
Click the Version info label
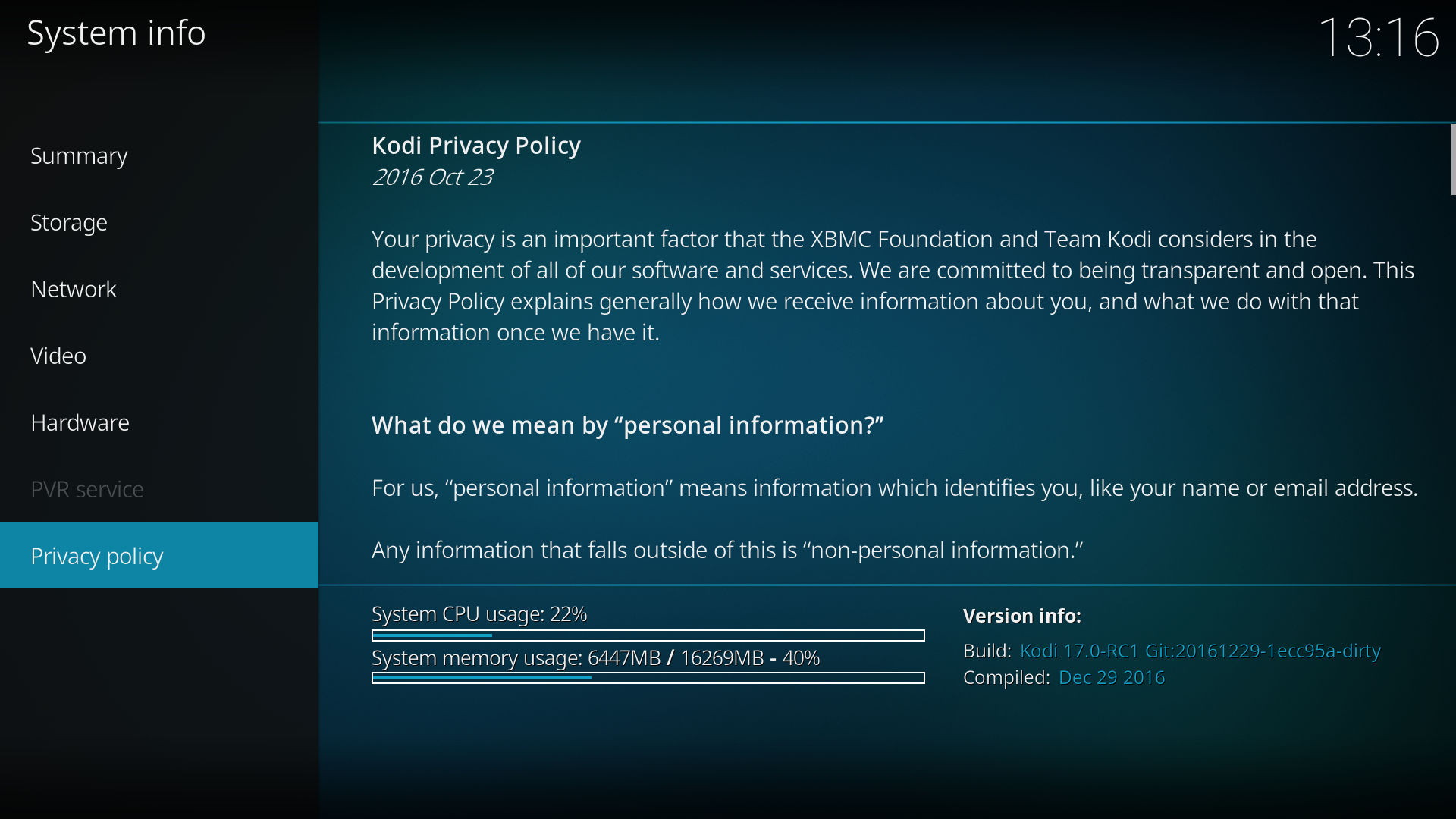tap(1022, 616)
